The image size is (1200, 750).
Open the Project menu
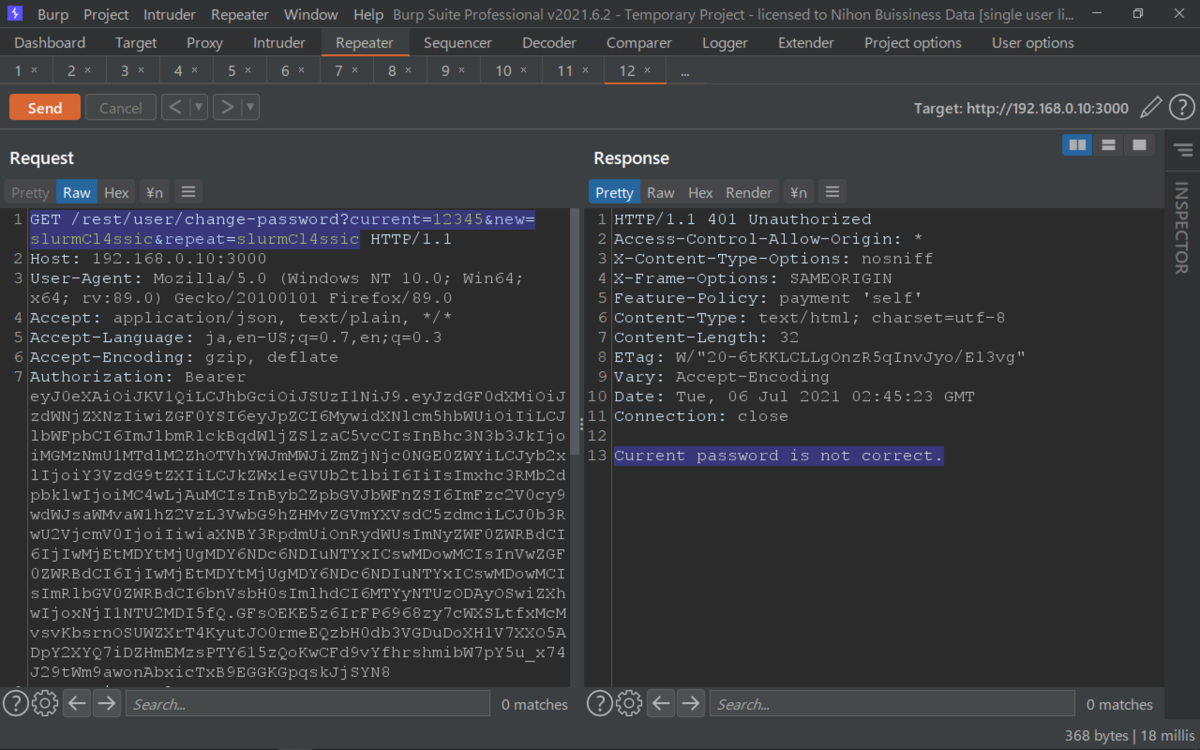coord(106,15)
